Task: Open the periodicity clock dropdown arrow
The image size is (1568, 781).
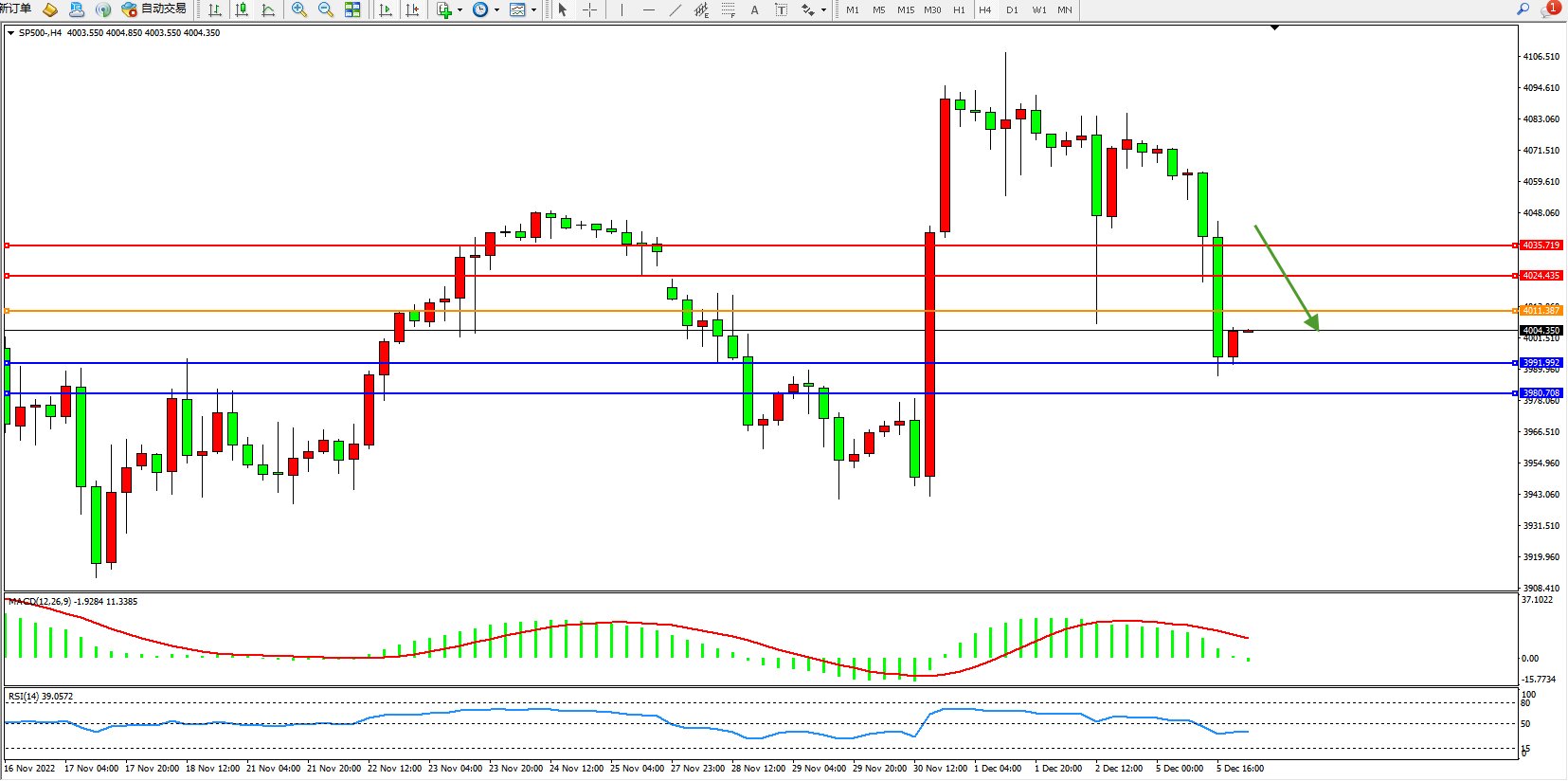Action: coord(496,10)
